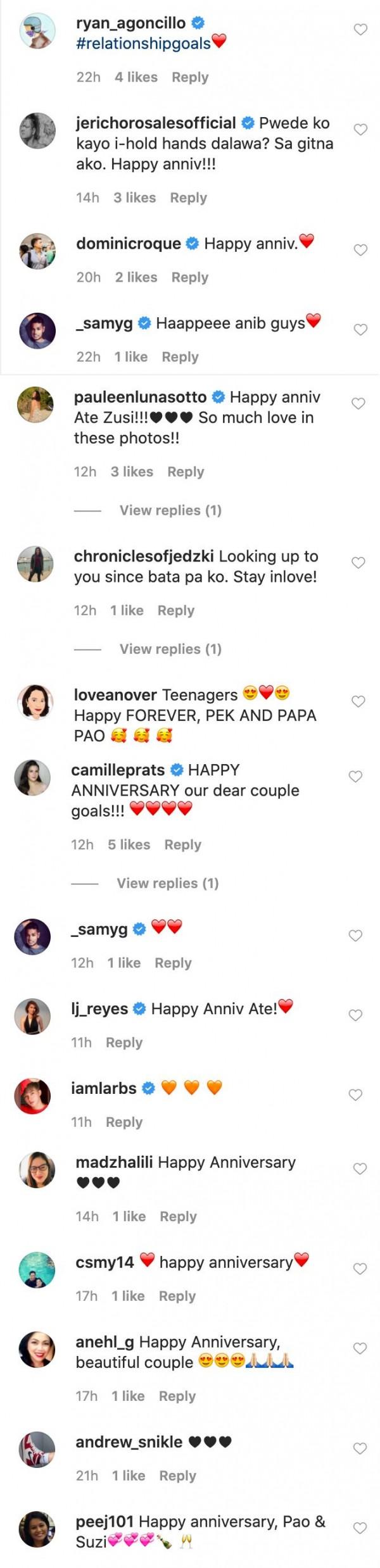Like chroniclesofjedzki's comment with heart icon
Image resolution: width=380 pixels, height=1568 pixels.
coord(358,563)
